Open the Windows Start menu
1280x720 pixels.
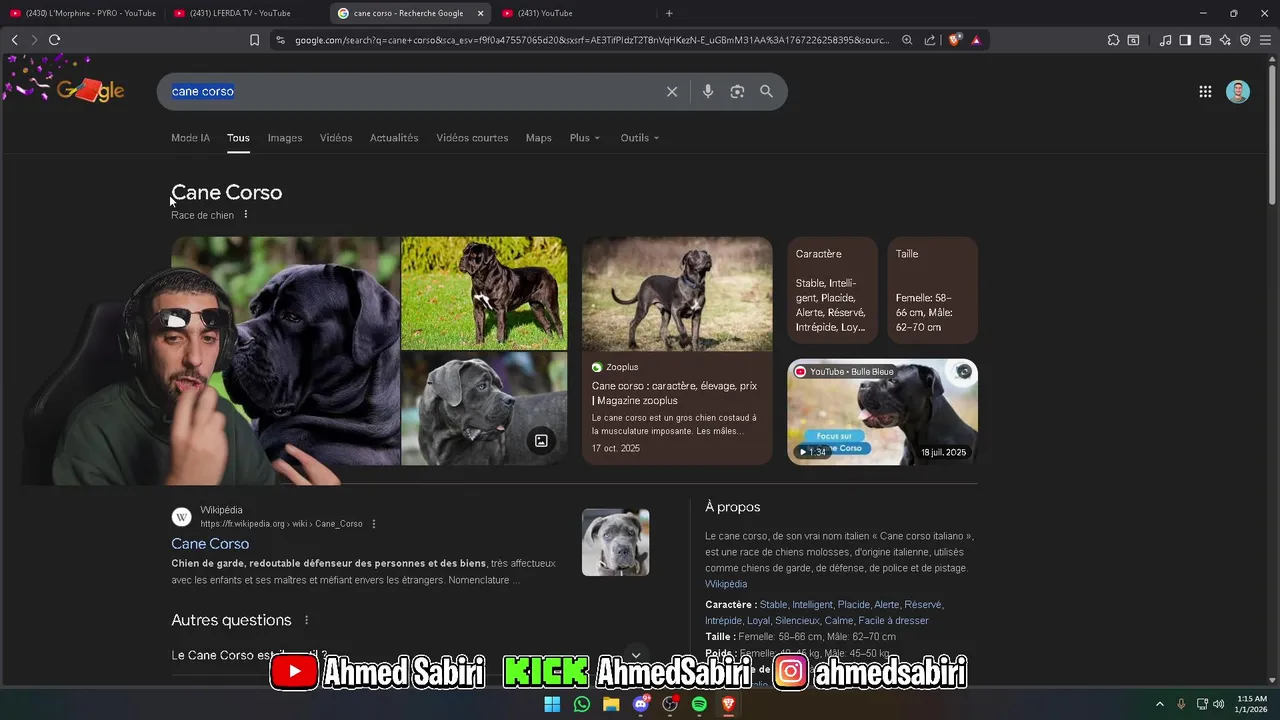(552, 704)
